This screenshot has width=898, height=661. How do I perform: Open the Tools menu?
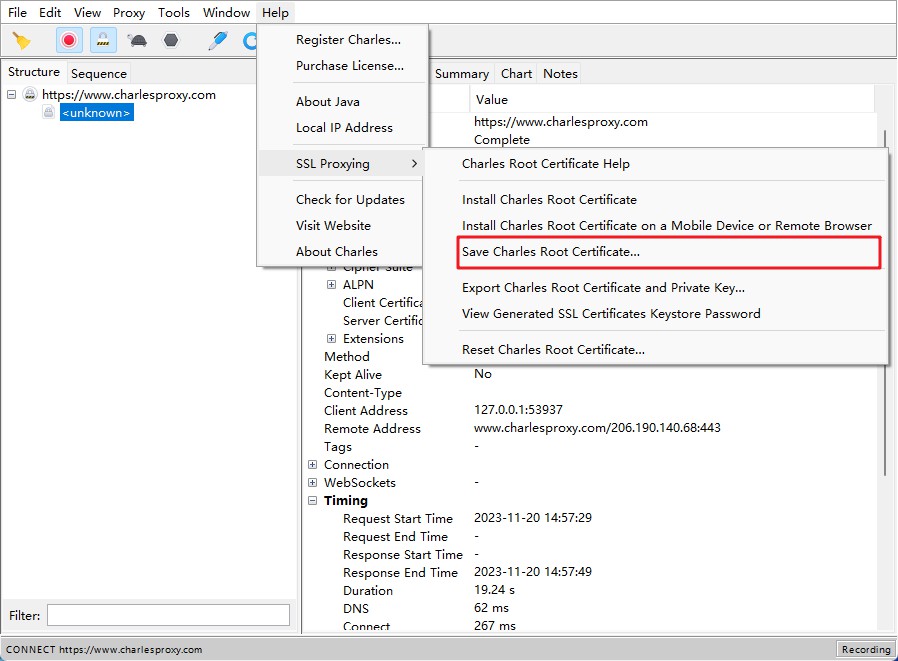pyautogui.click(x=174, y=13)
